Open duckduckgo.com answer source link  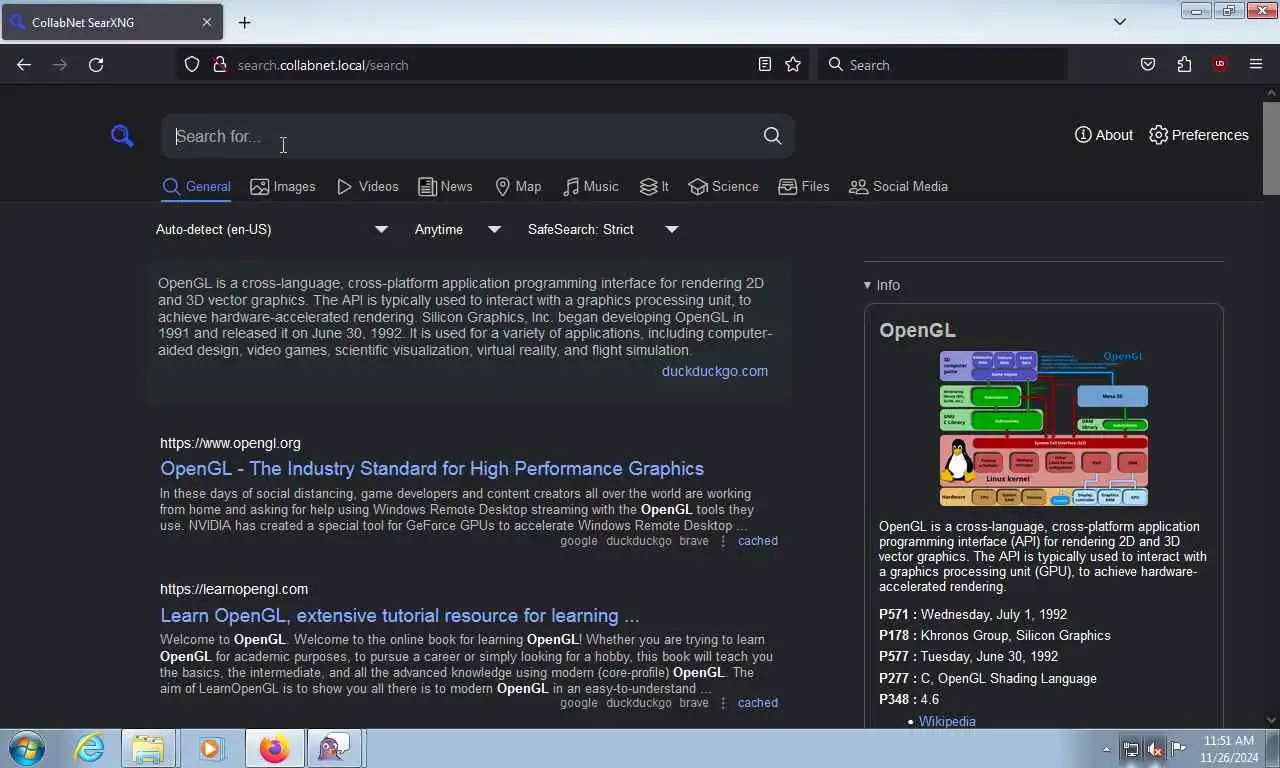tap(715, 371)
